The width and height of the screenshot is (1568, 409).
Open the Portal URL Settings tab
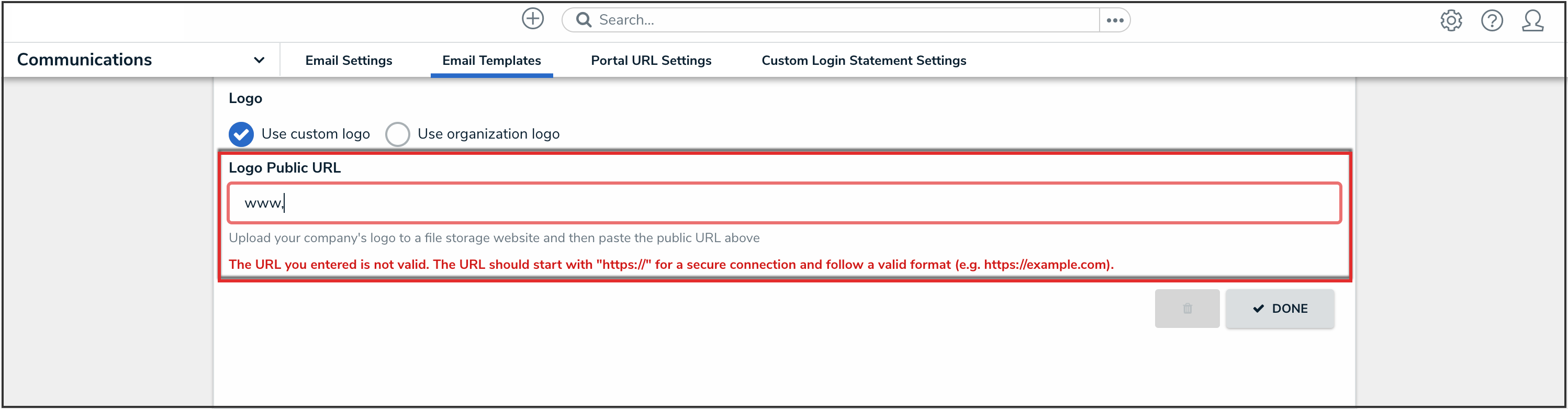pyautogui.click(x=651, y=60)
